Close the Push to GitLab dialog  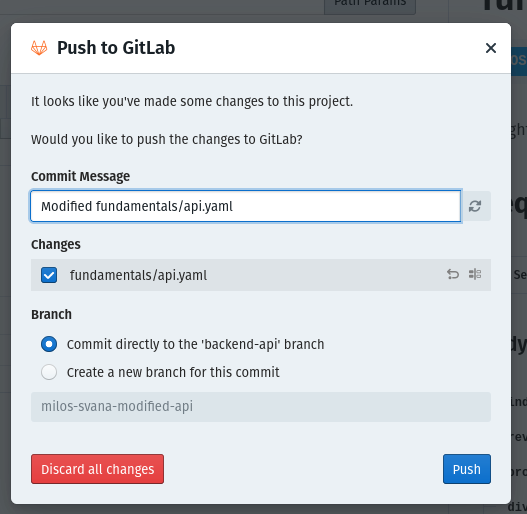(491, 48)
